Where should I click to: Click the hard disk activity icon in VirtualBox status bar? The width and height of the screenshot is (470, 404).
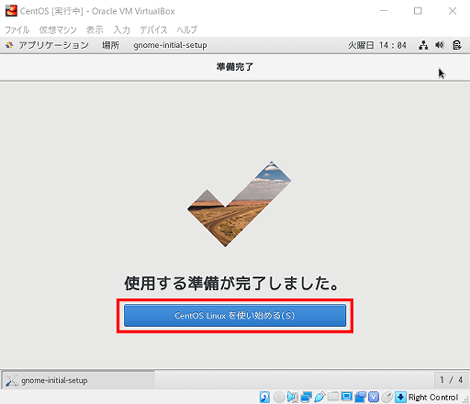pos(265,397)
